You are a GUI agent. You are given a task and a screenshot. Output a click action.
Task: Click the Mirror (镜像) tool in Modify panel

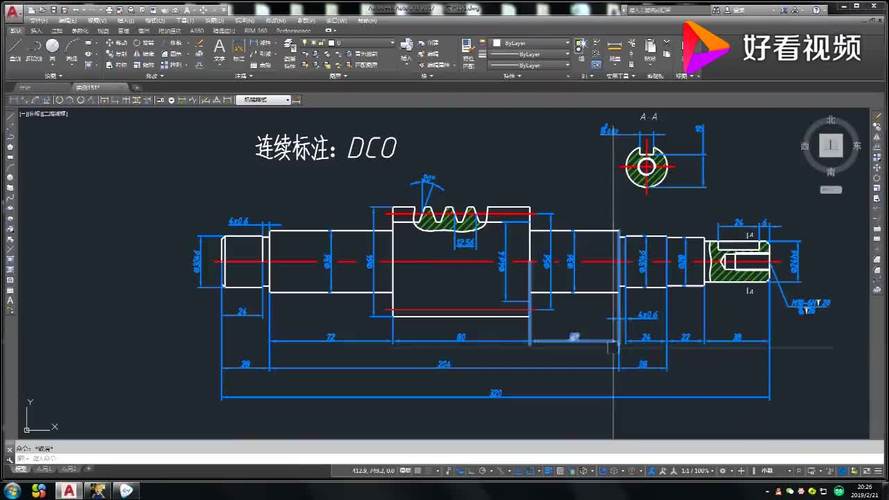point(143,54)
